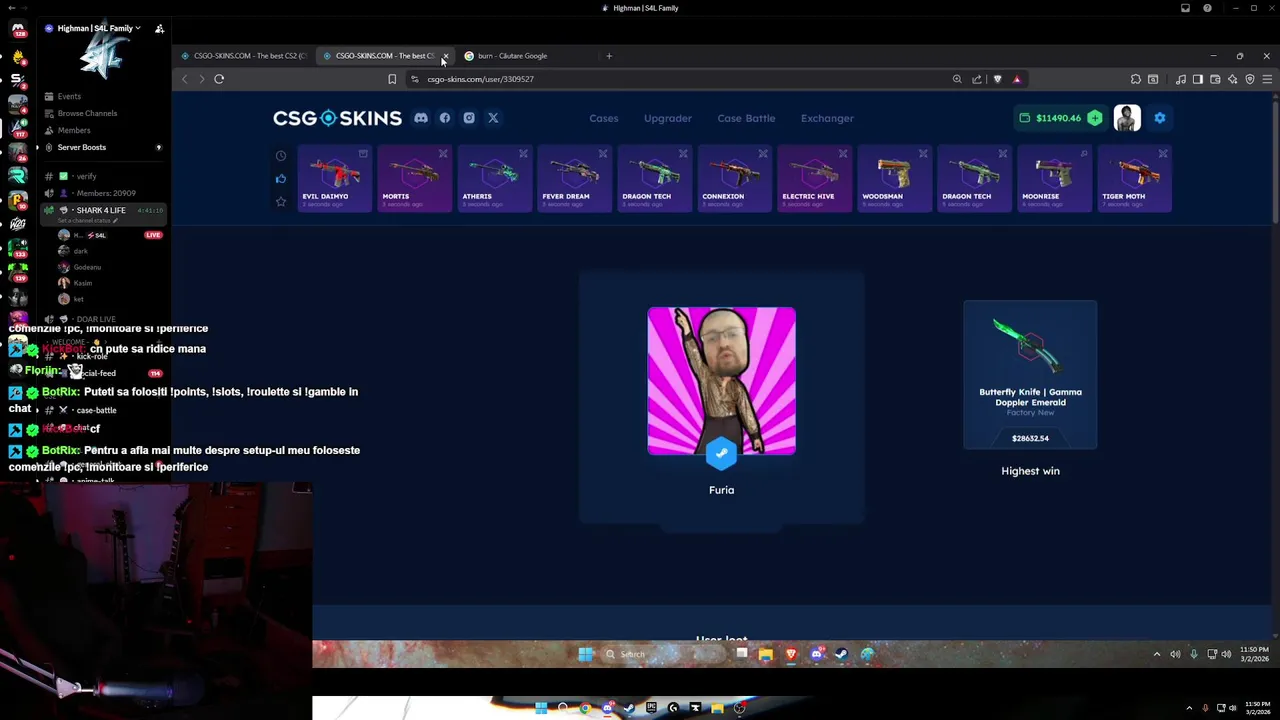Click the $11490.46 wallet balance
This screenshot has width=1280, height=720.
[x=1058, y=118]
